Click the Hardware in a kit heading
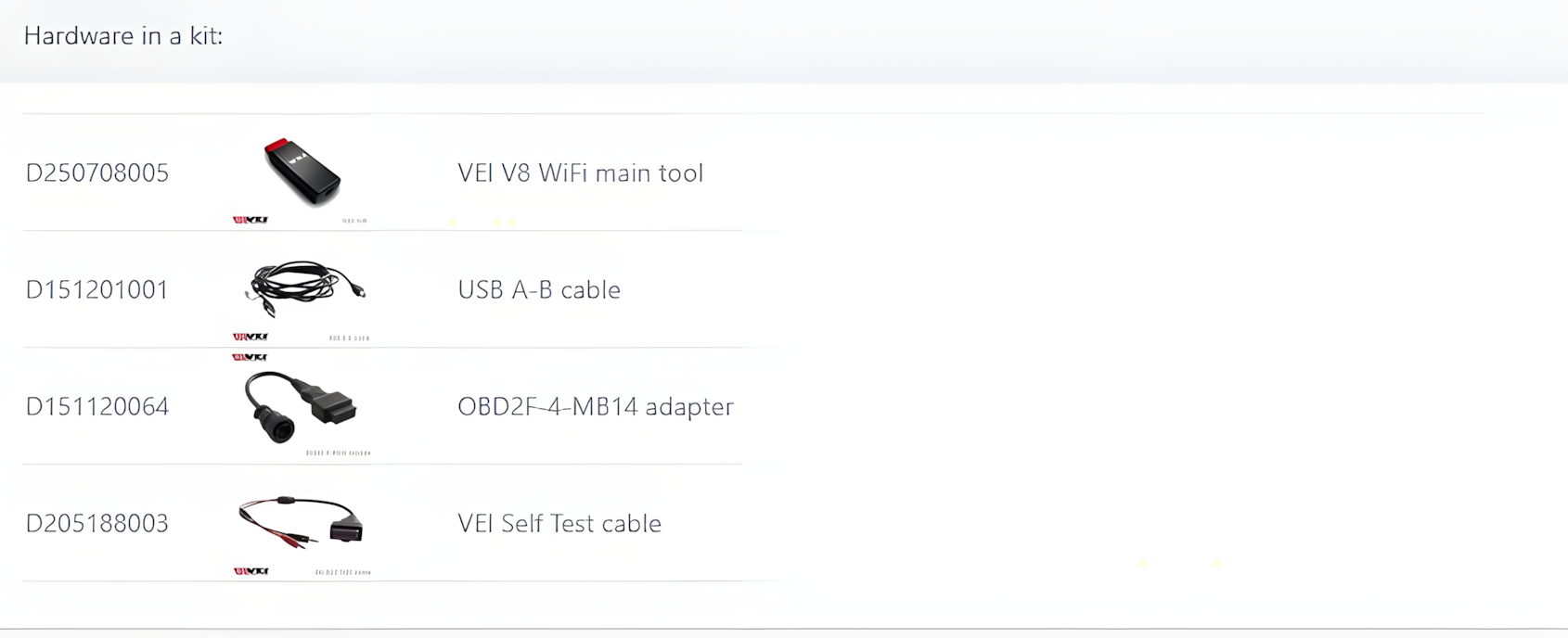The width and height of the screenshot is (1568, 638). 123,35
